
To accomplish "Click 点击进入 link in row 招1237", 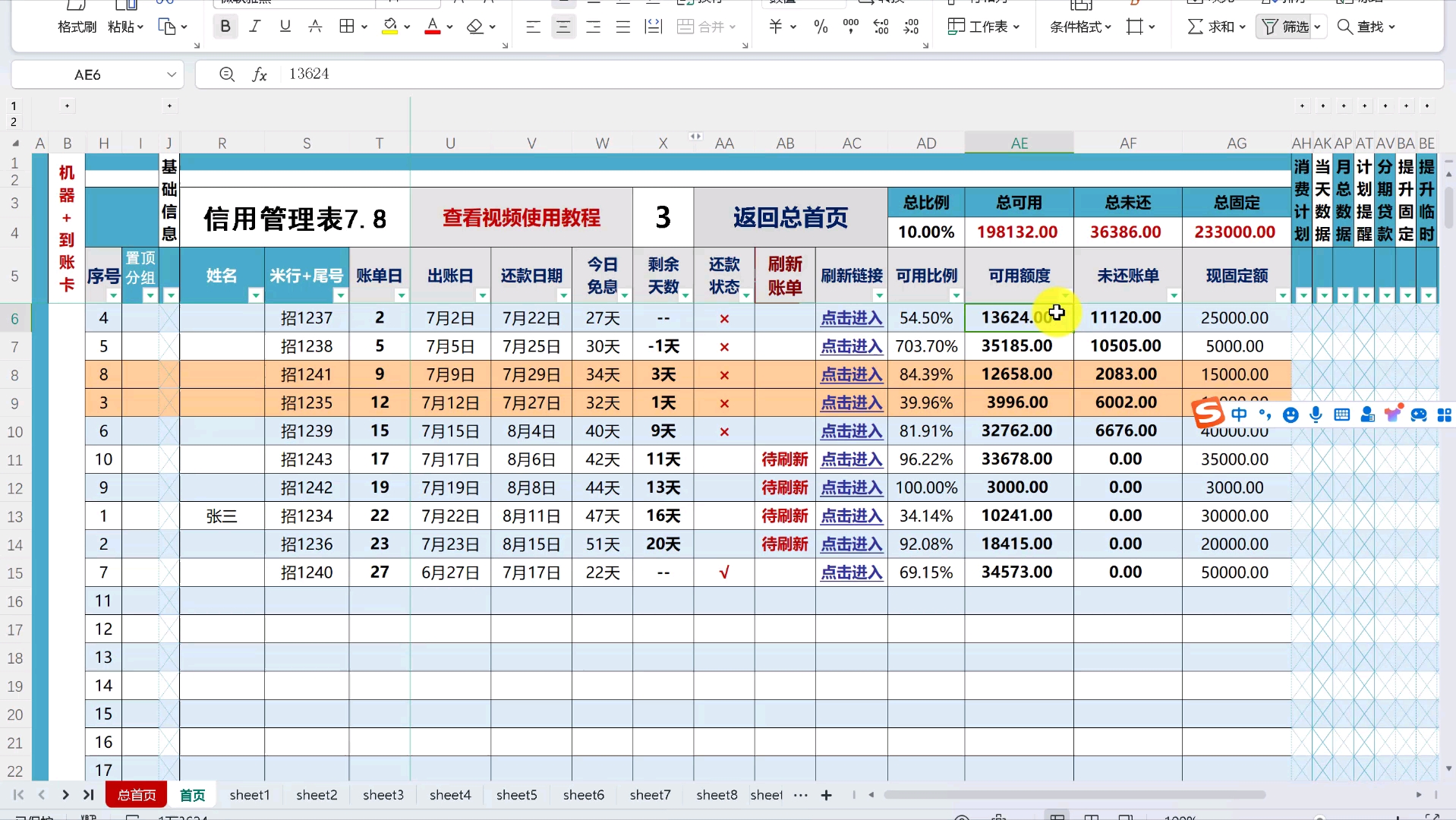I will (x=852, y=318).
